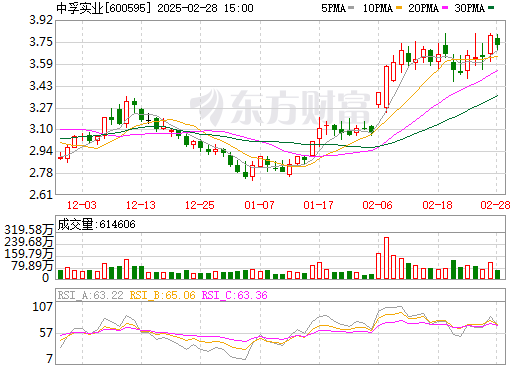
Task: Click the 01-07 date axis label
Action: click(x=259, y=205)
